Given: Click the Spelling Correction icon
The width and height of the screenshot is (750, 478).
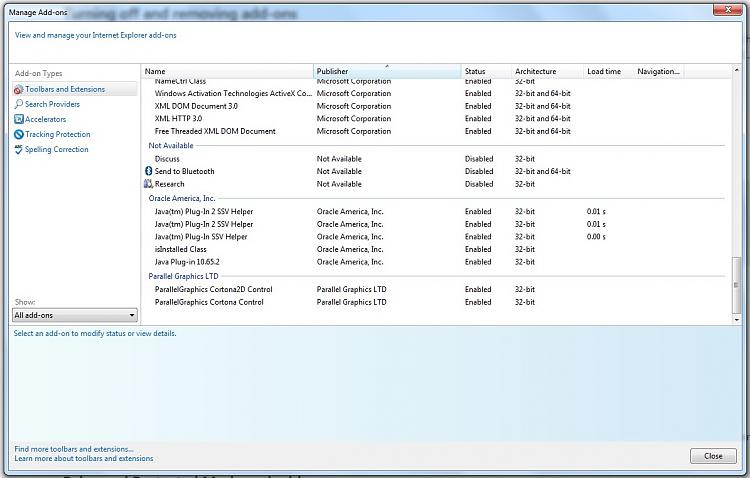Looking at the screenshot, I should tap(19, 149).
